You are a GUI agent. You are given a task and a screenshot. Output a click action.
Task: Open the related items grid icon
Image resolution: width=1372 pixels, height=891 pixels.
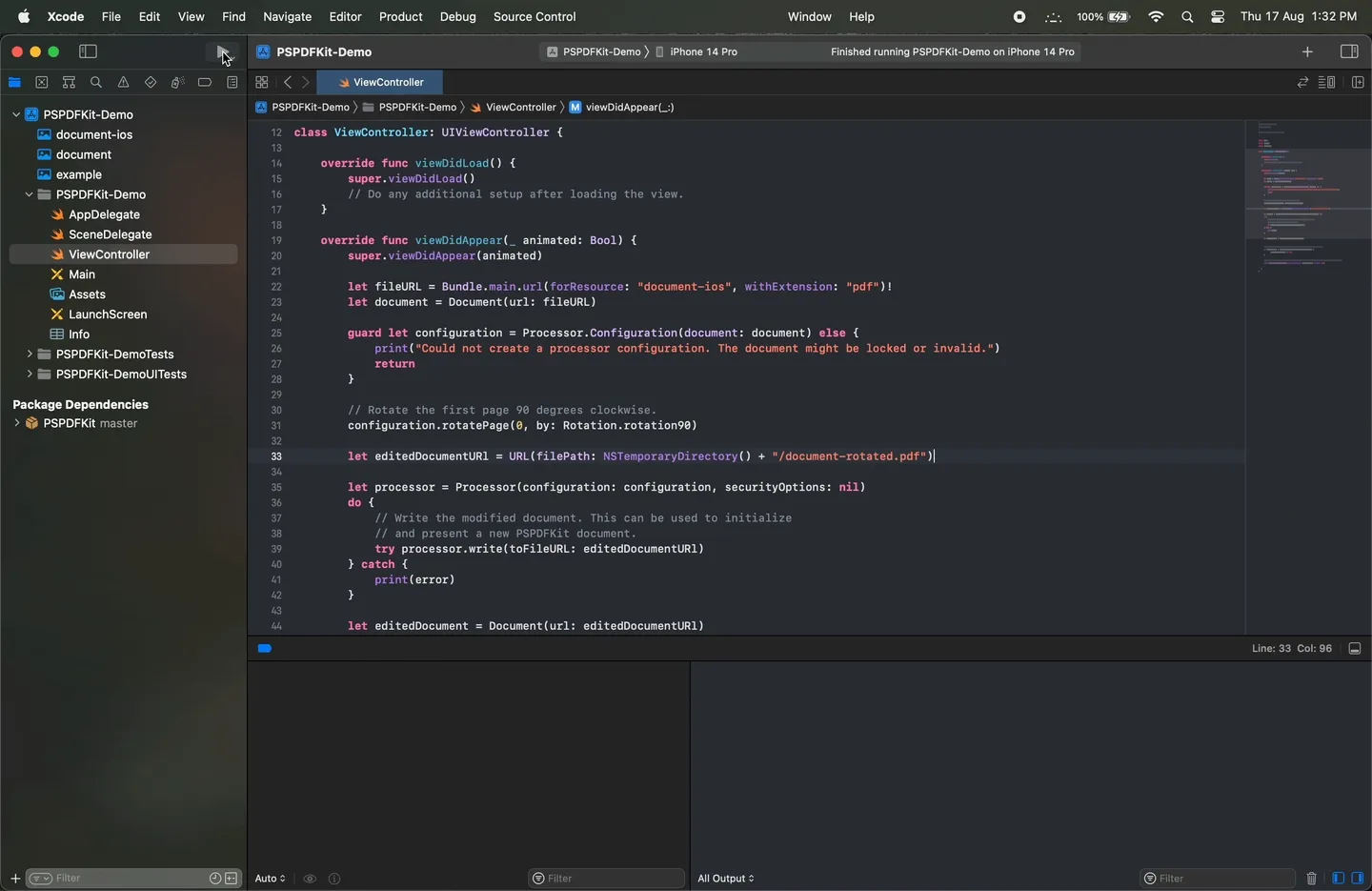click(262, 82)
